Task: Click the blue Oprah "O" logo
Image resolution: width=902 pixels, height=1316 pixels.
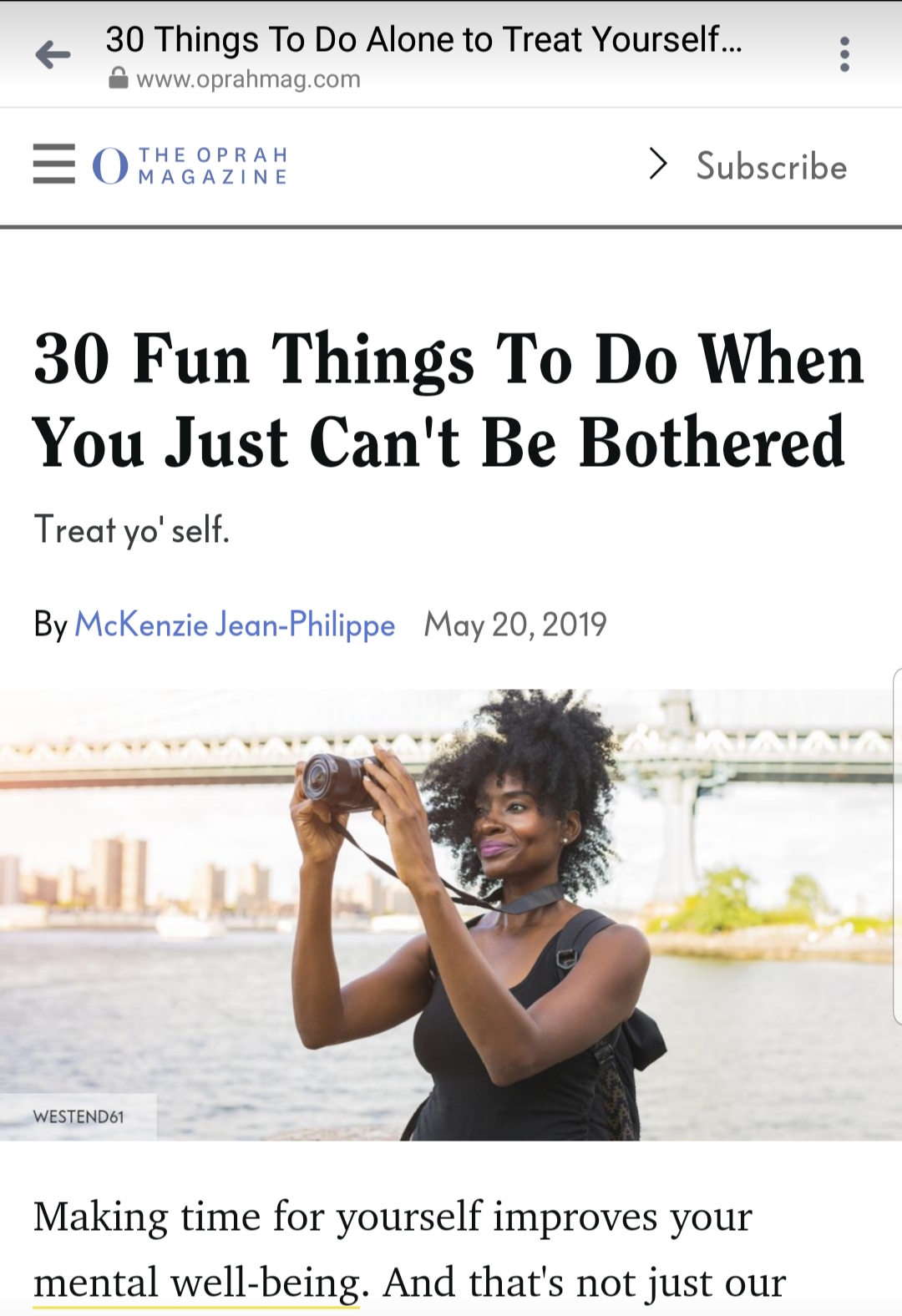Action: point(110,165)
